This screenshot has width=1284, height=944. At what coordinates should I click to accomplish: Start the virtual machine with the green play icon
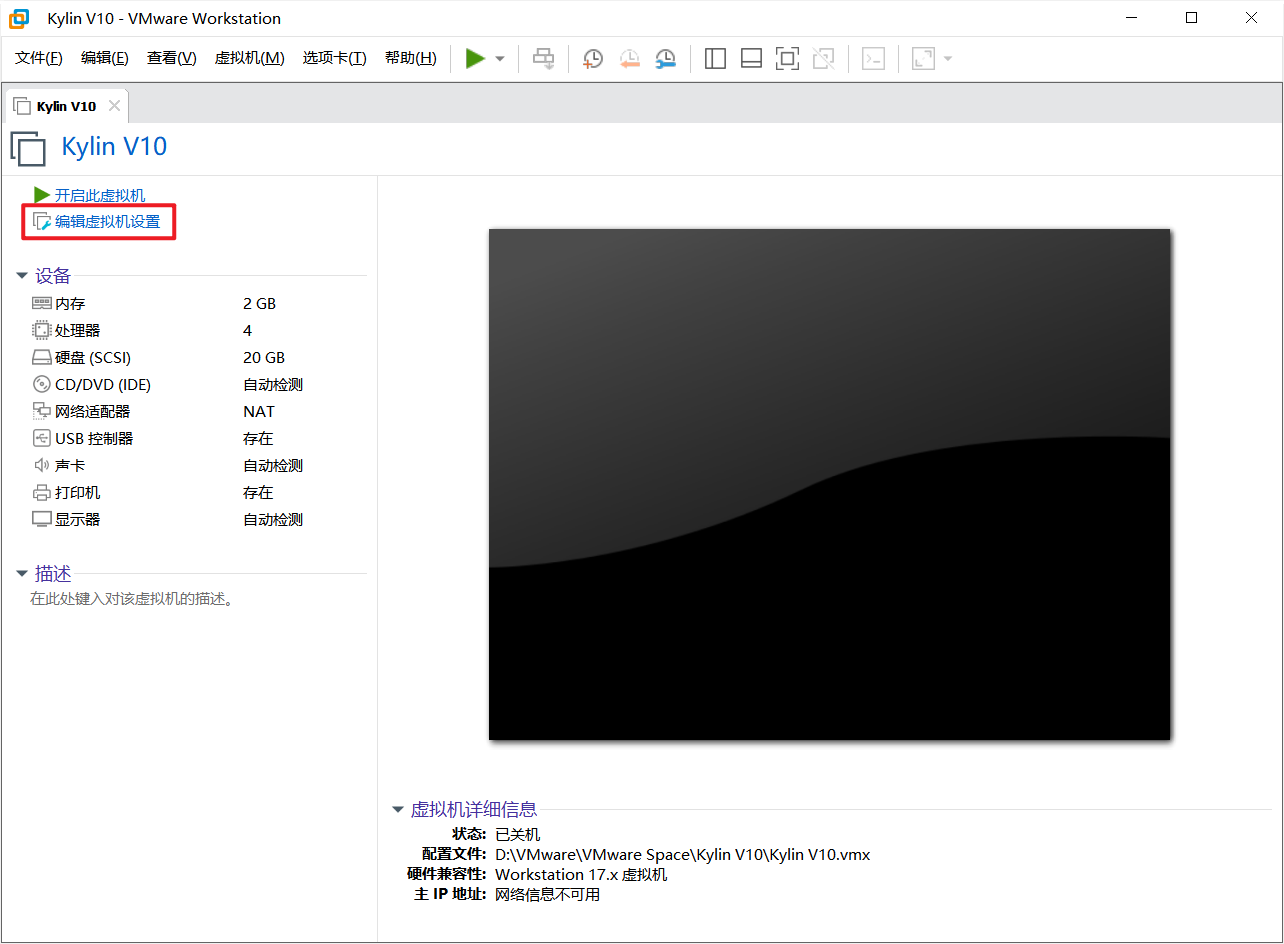(x=476, y=58)
